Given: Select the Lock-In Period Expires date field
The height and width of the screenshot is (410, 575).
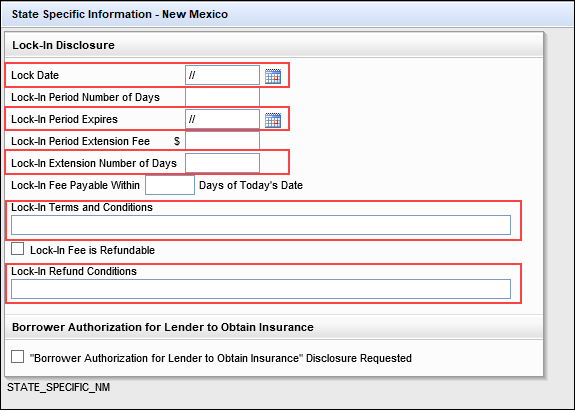Looking at the screenshot, I should point(222,119).
